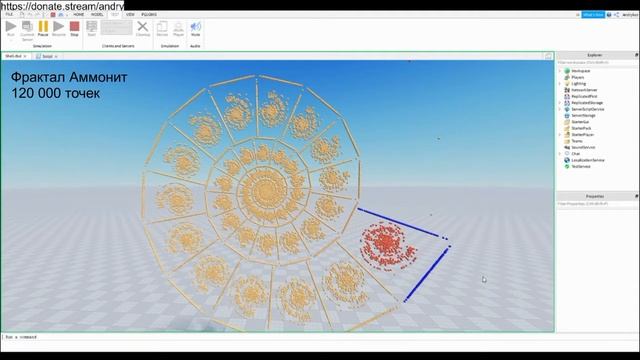Select ReplicatedStorage in Explorer
Screen dimensions: 640x360
pos(587,103)
